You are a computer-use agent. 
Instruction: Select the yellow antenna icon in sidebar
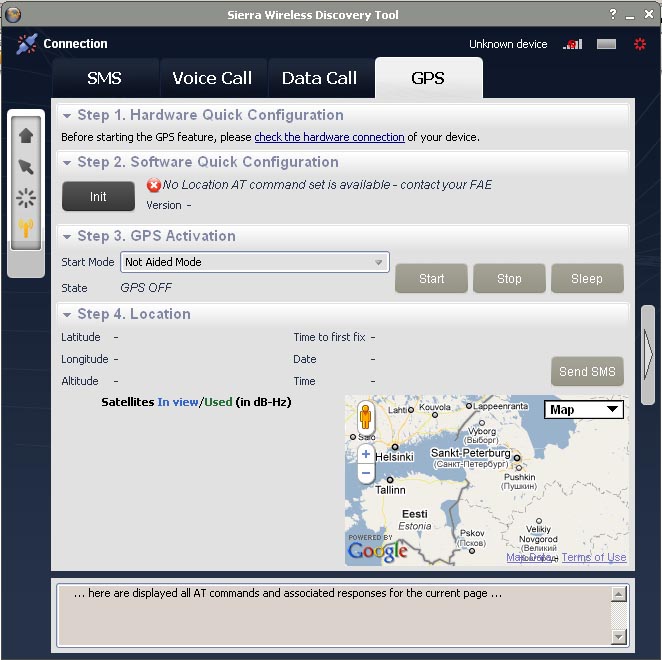[x=26, y=229]
